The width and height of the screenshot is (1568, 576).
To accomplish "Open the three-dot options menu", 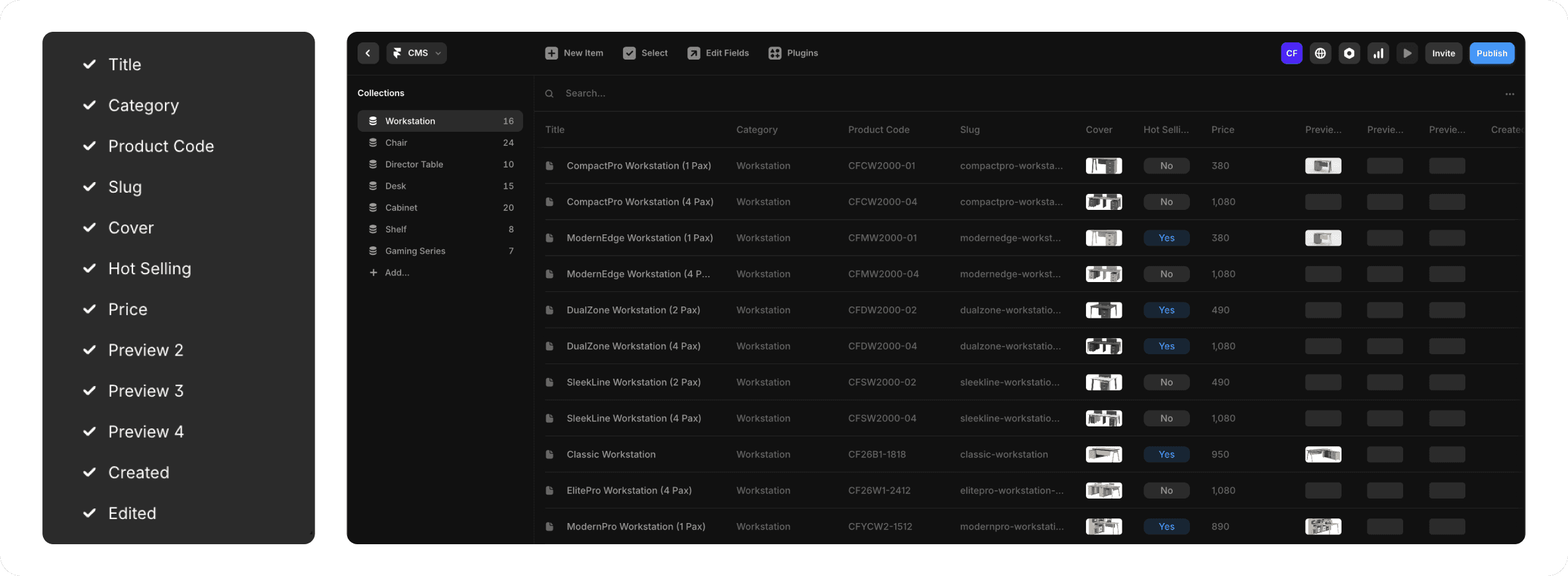I will click(1510, 94).
